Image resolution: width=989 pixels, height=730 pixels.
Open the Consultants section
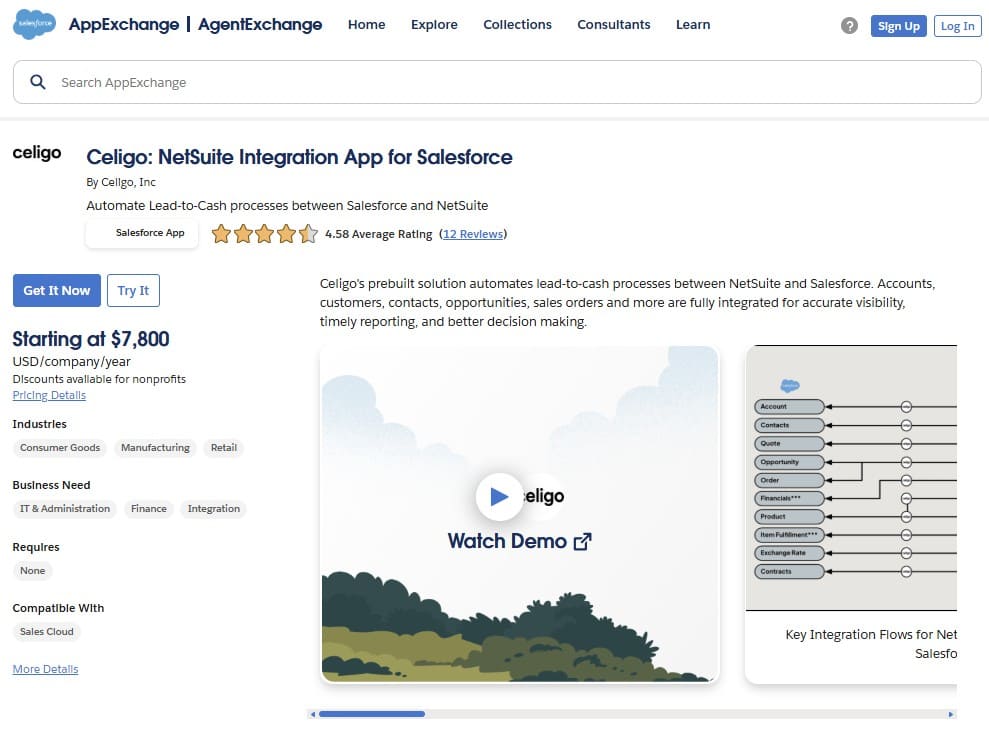click(613, 24)
